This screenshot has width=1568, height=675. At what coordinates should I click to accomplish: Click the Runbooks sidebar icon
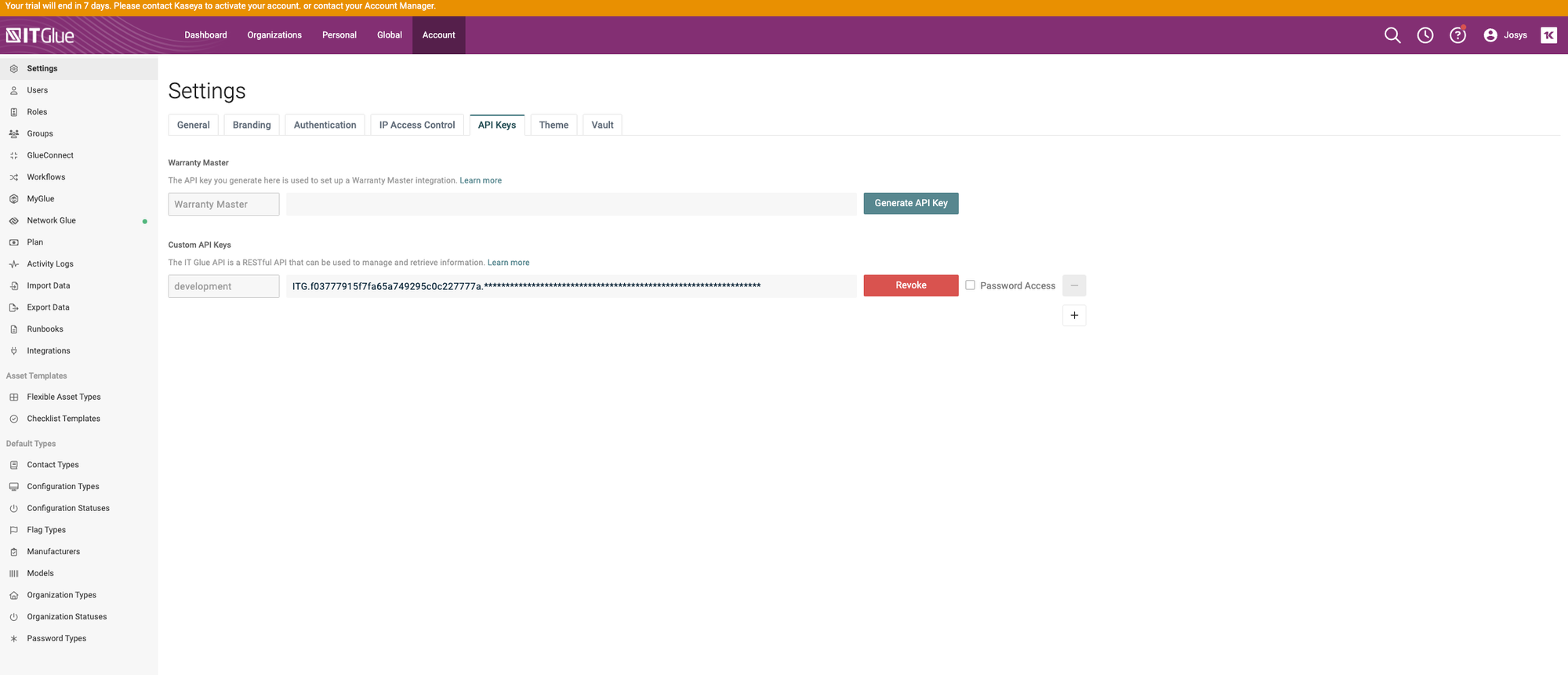tap(14, 329)
